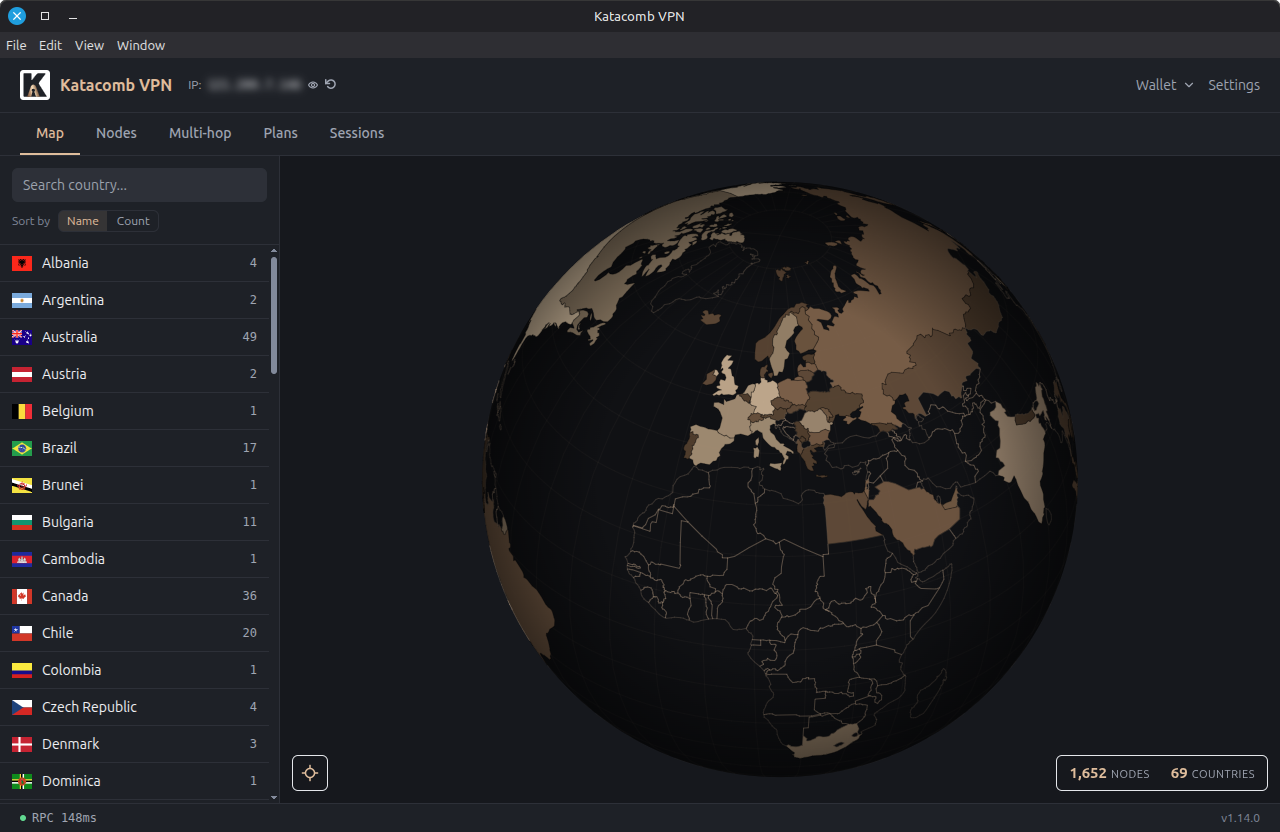
Task: Switch to the Nodes tab
Action: click(x=116, y=133)
